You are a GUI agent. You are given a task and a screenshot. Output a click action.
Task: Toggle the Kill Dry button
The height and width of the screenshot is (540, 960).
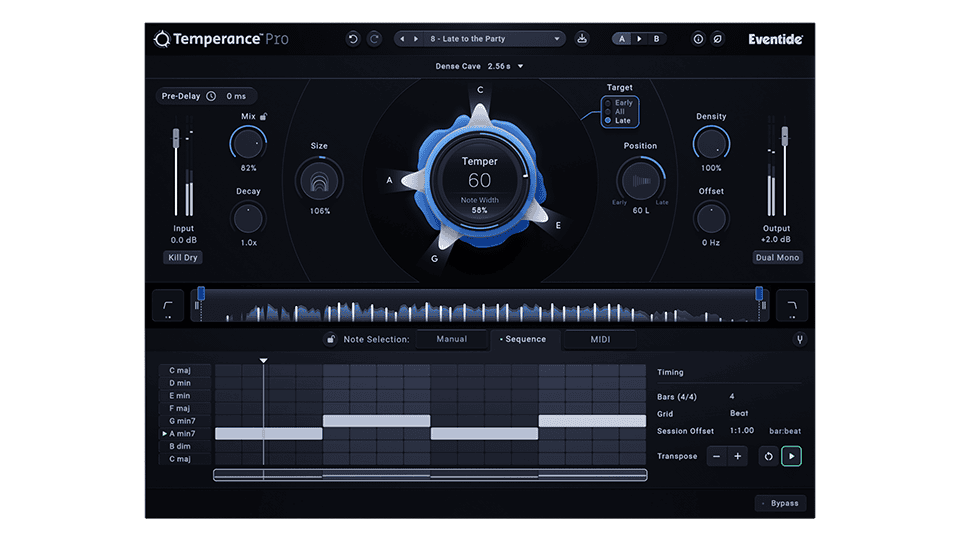point(183,257)
